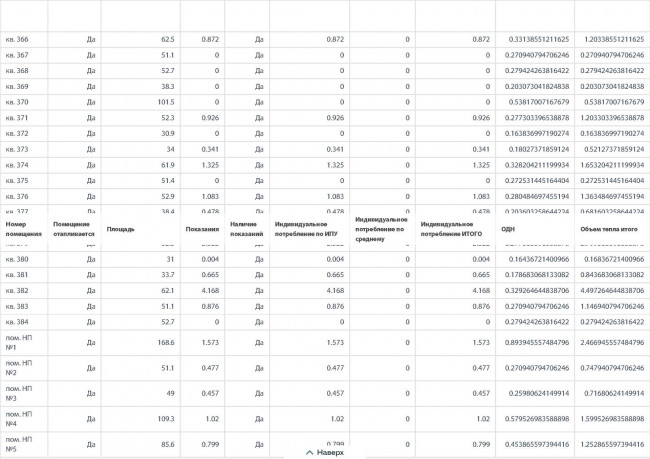Image resolution: width=650 pixels, height=459 pixels.
Task: Click area value 101.5 for кв. 370
Action: [166, 102]
